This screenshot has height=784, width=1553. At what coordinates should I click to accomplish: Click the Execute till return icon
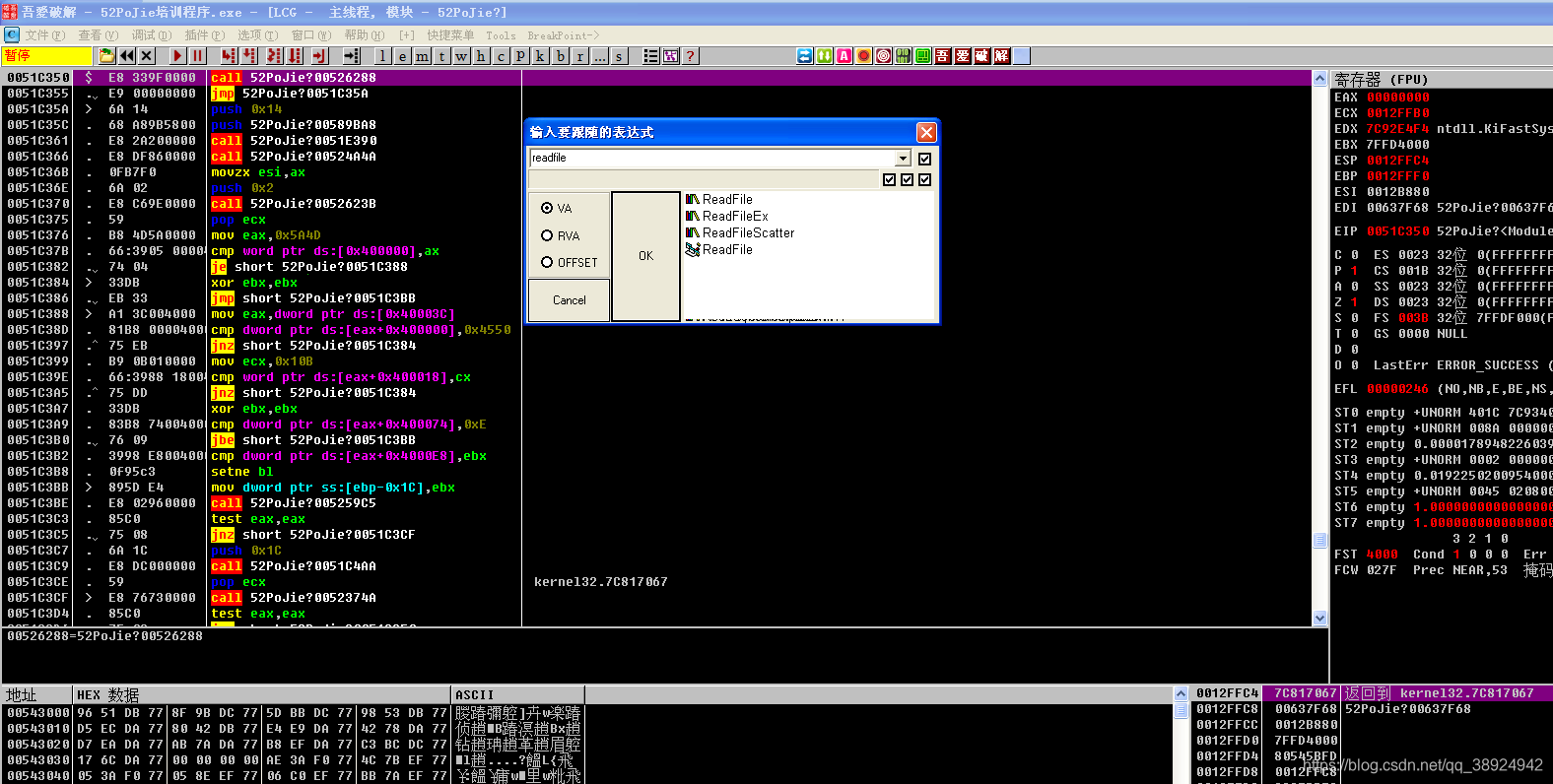320,56
